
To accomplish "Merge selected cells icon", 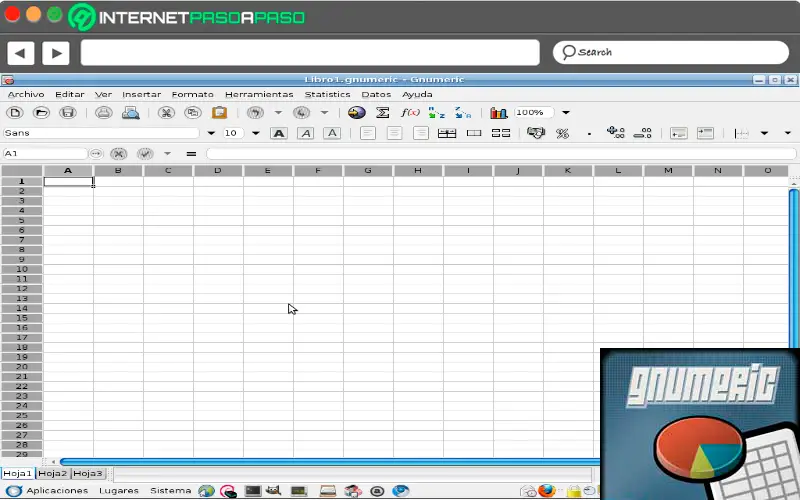I will 474,133.
